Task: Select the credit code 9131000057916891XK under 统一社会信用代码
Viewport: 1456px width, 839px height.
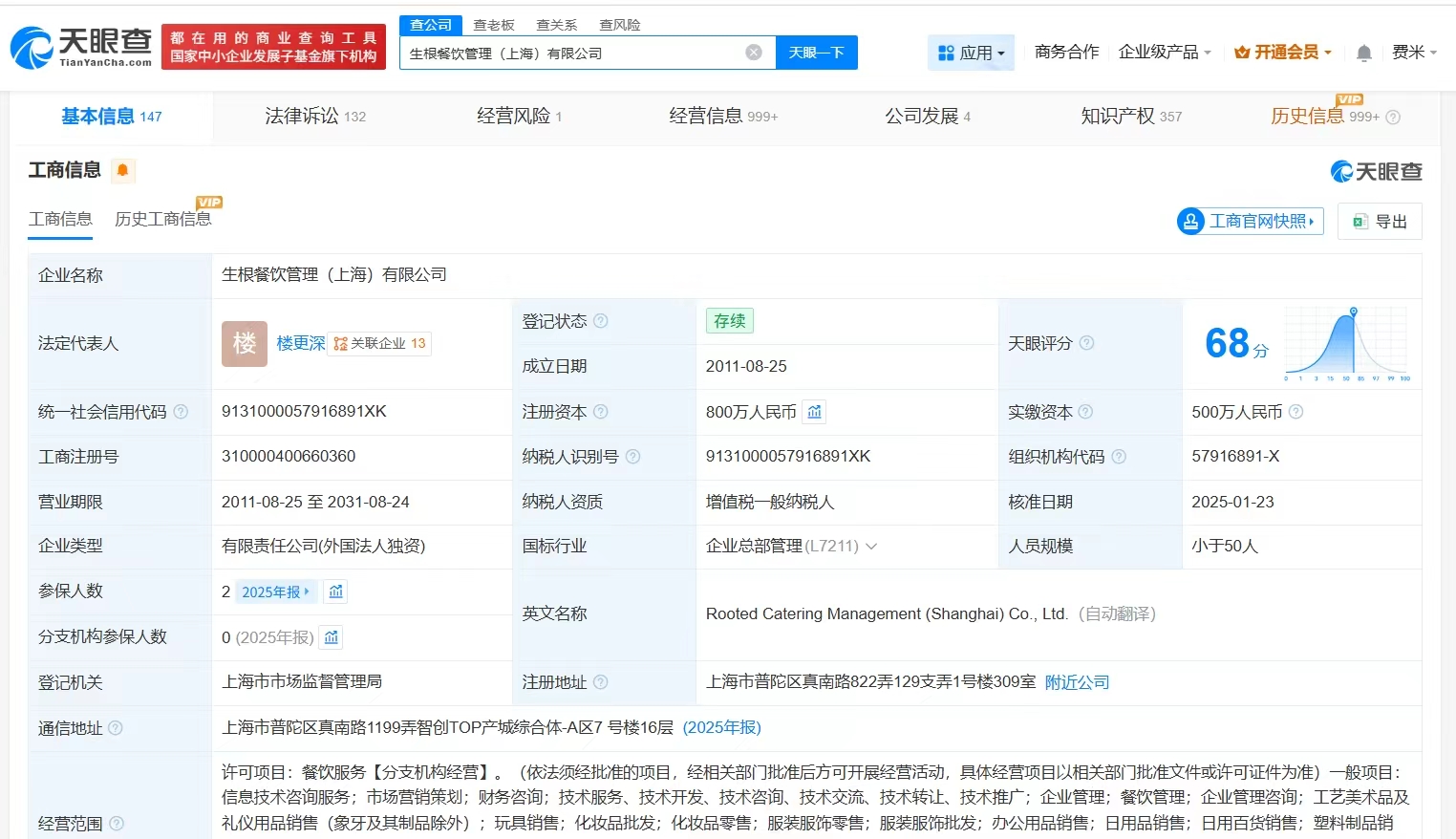Action: [304, 411]
